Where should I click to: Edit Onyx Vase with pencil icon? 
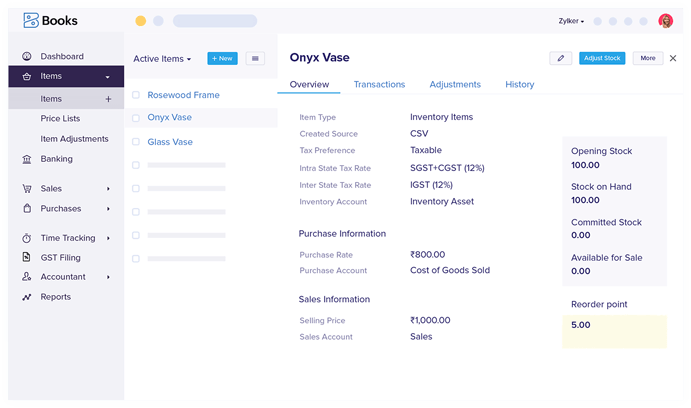[x=561, y=58]
